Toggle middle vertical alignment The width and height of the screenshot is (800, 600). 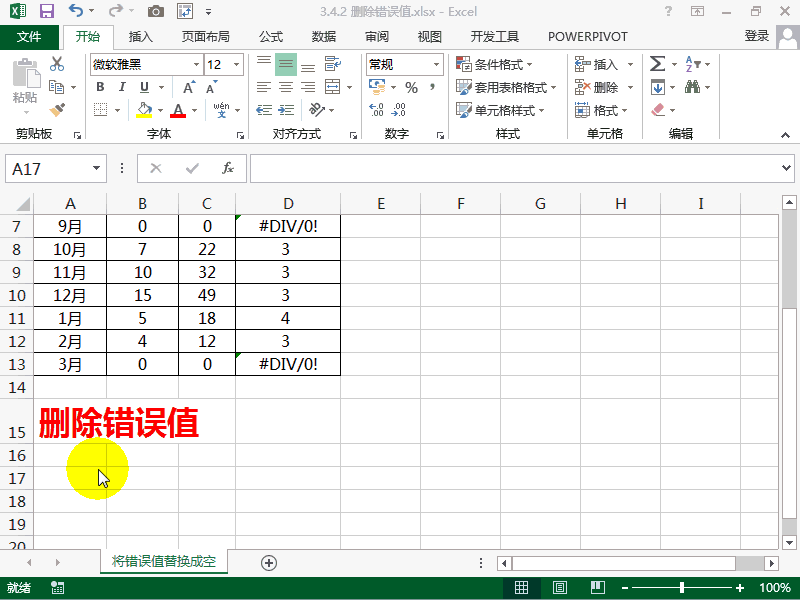point(286,64)
